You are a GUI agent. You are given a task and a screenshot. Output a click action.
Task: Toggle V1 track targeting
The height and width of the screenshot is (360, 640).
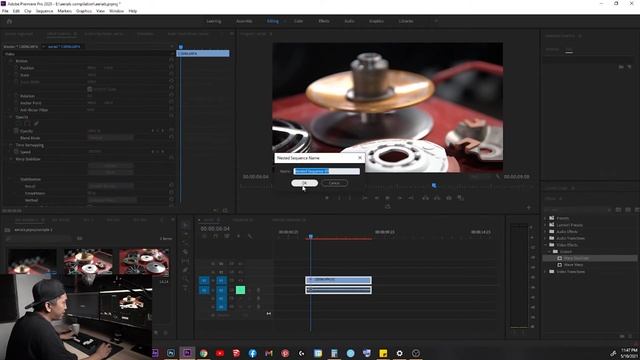[x=221, y=280]
